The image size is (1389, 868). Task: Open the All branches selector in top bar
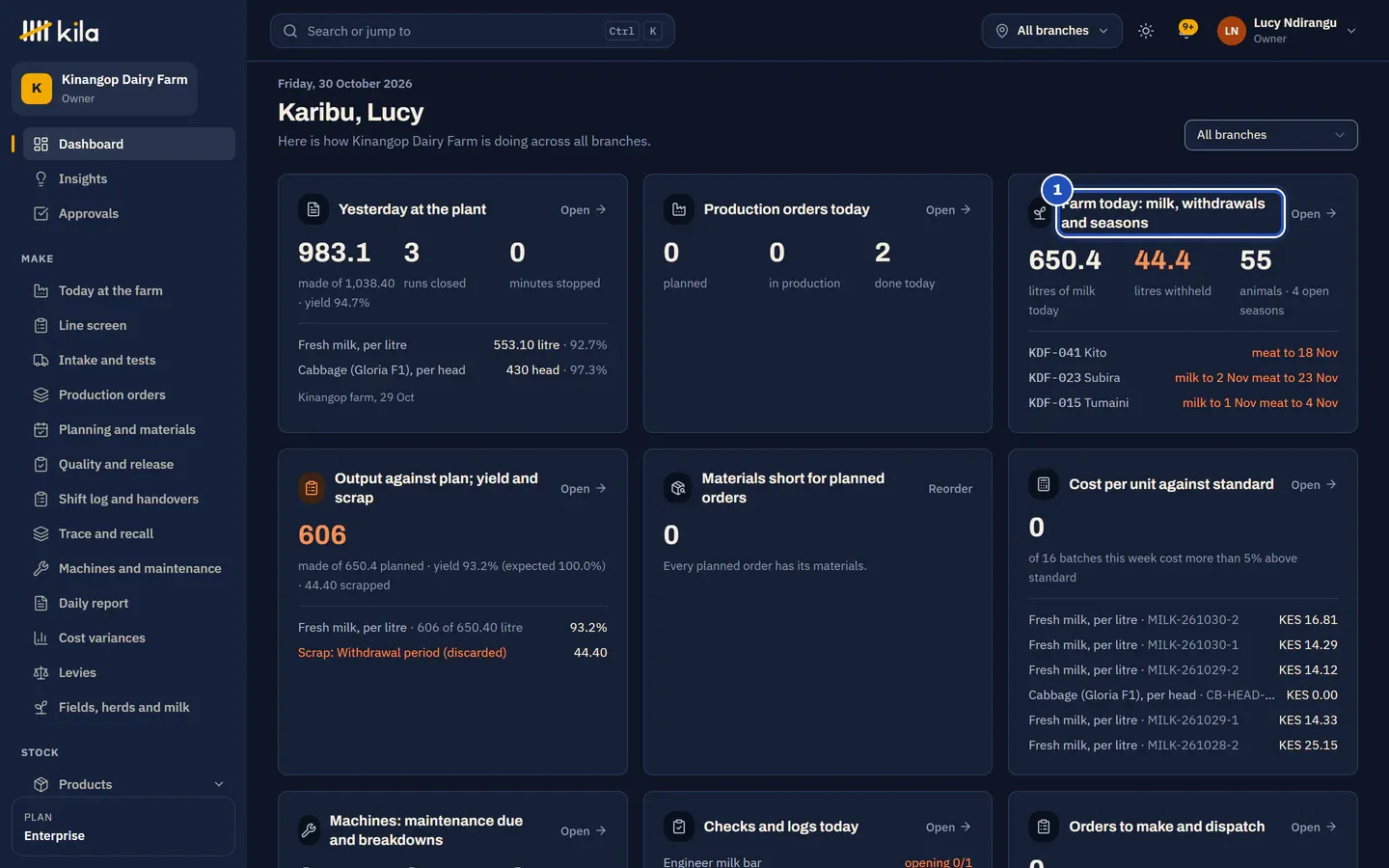click(1052, 31)
